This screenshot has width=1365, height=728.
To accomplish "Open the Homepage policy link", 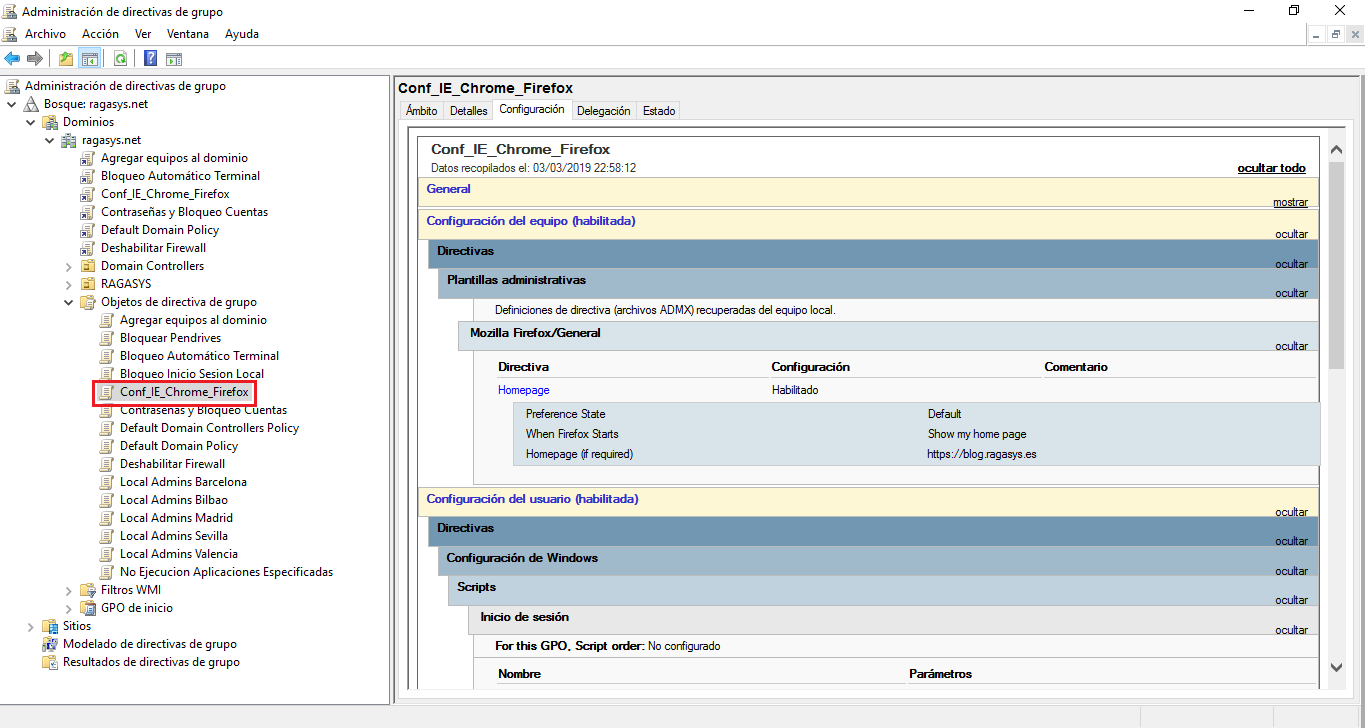I will coord(523,390).
